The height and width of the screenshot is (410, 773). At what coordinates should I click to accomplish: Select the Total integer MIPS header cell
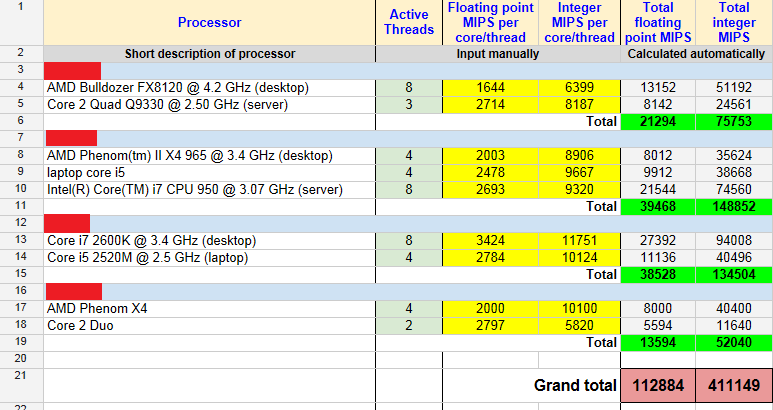click(x=735, y=22)
